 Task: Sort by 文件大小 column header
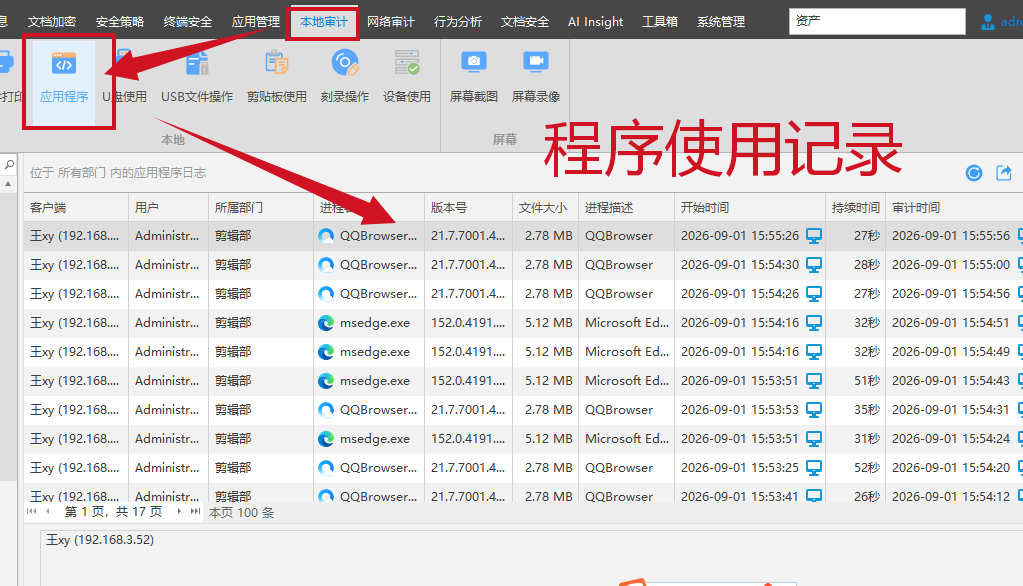(545, 208)
